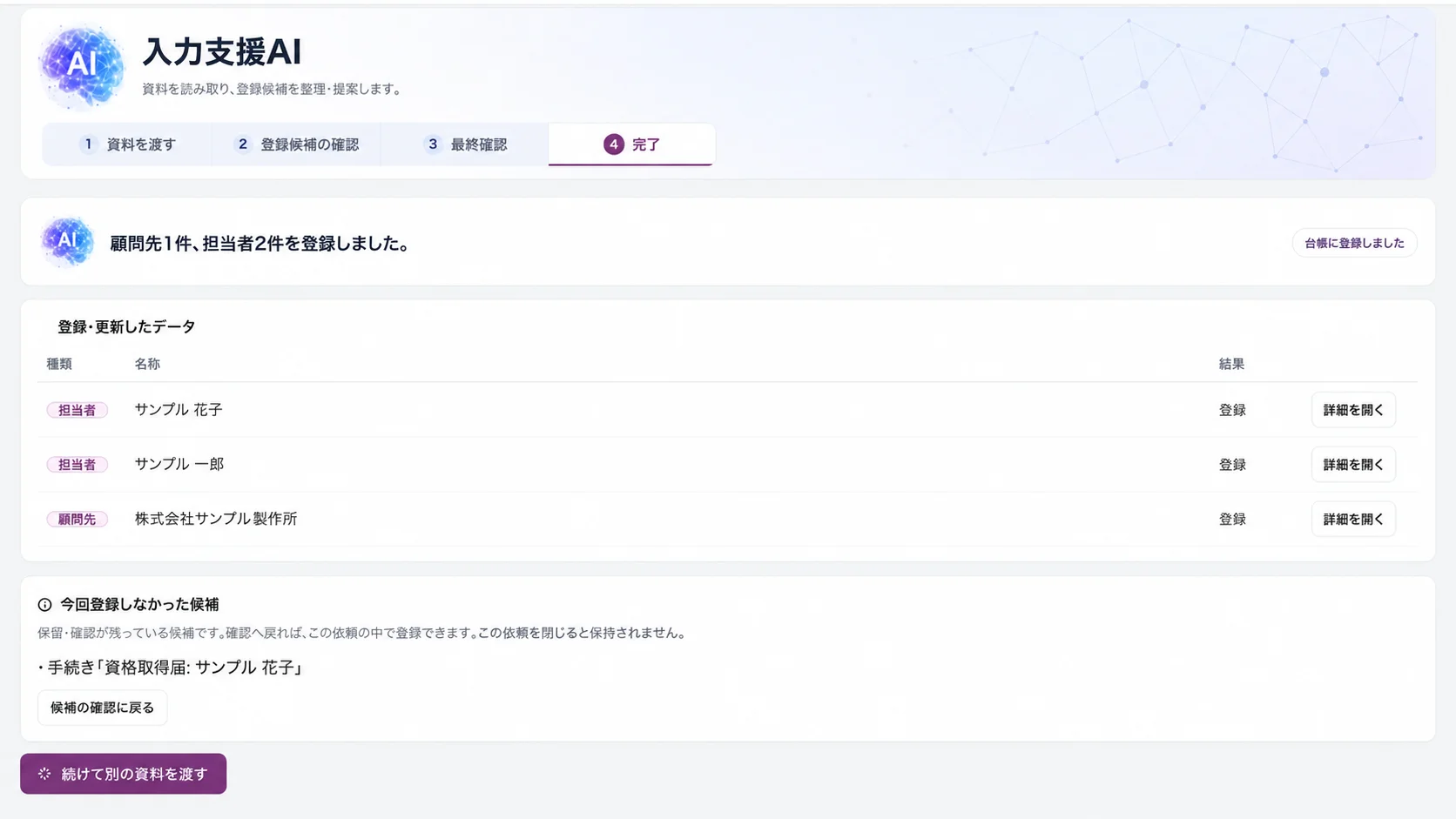Click 登録 result in サンプル 一郎 row
This screenshot has width=1456, height=819.
pos(1232,465)
